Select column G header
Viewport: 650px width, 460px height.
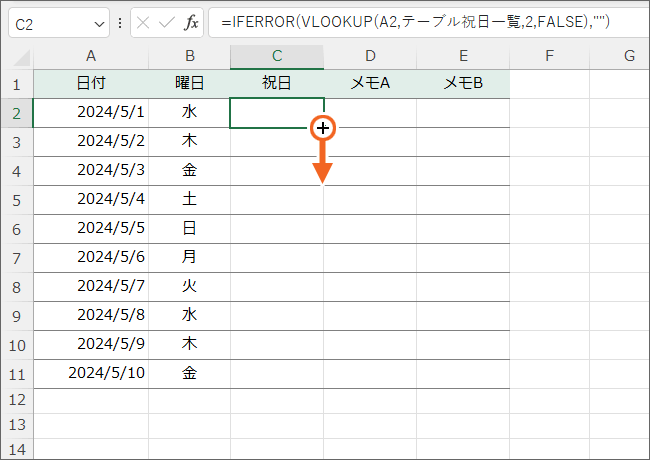tap(620, 56)
